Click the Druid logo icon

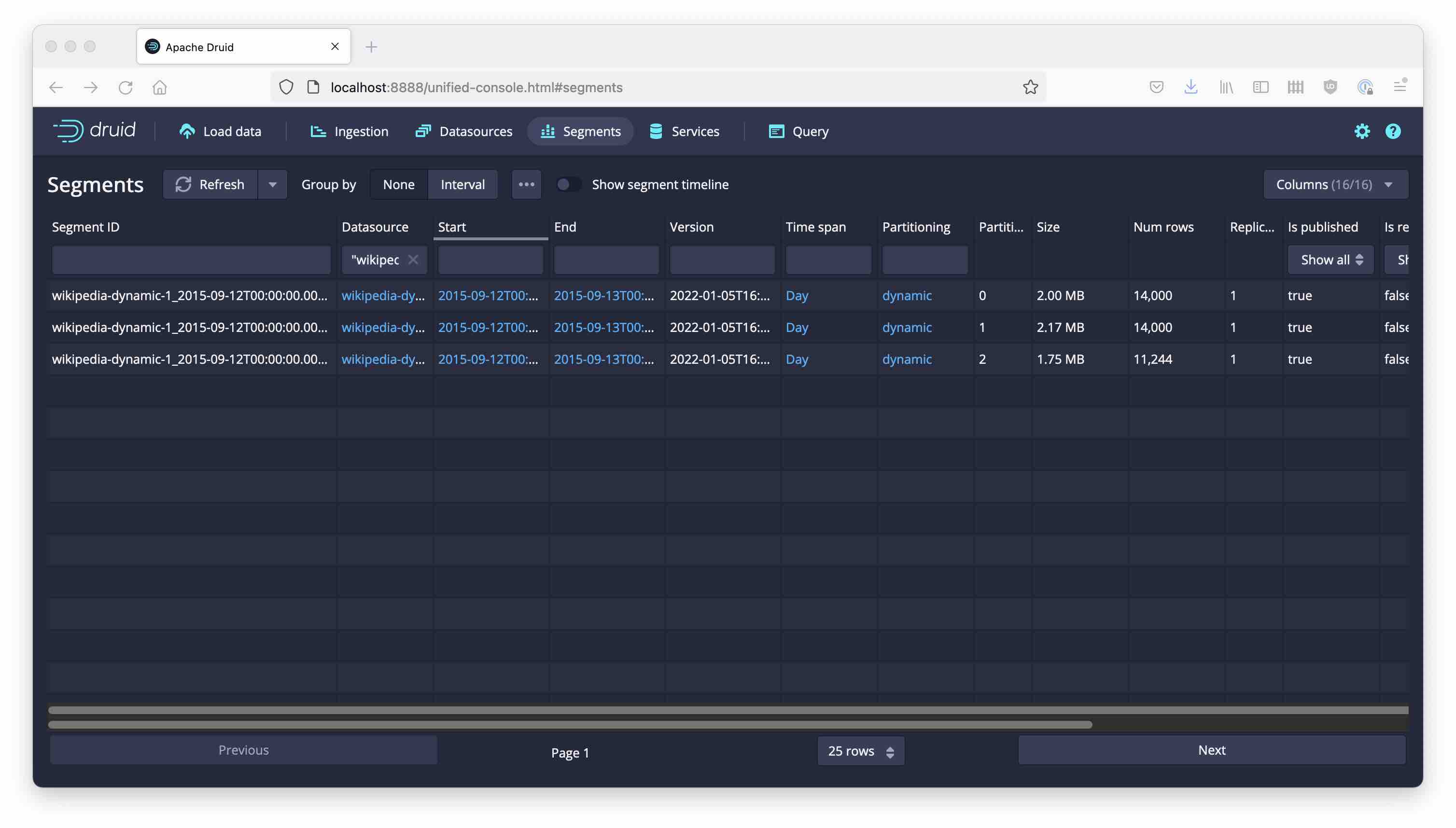(x=69, y=131)
